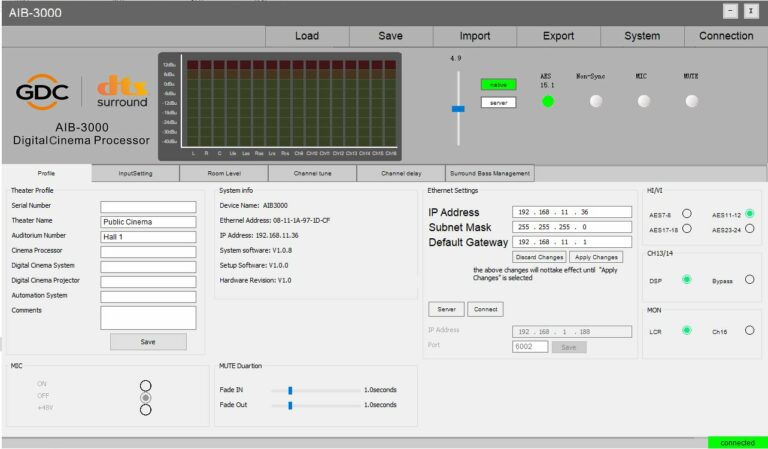Click the AES 15.1 green indicator light

click(x=548, y=101)
